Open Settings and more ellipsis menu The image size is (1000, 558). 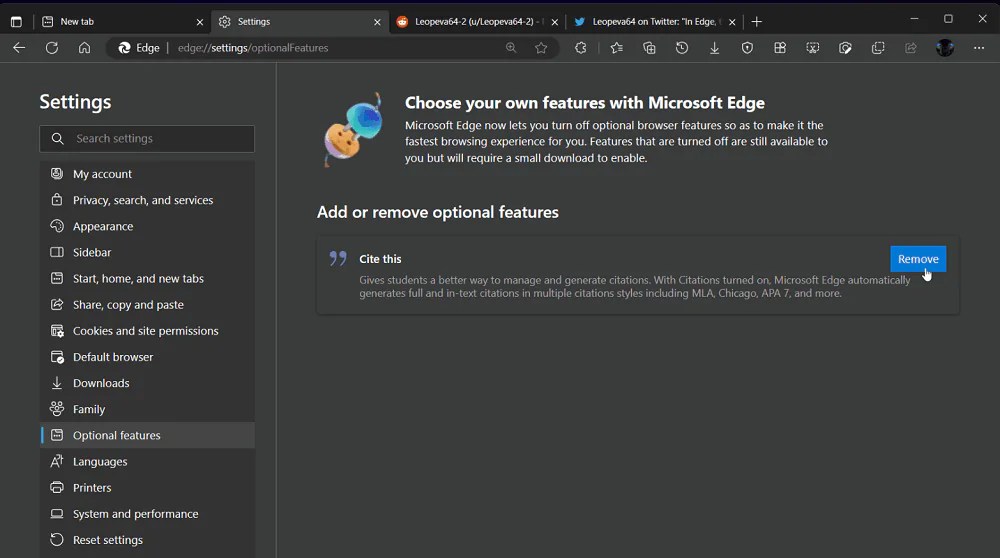(978, 48)
